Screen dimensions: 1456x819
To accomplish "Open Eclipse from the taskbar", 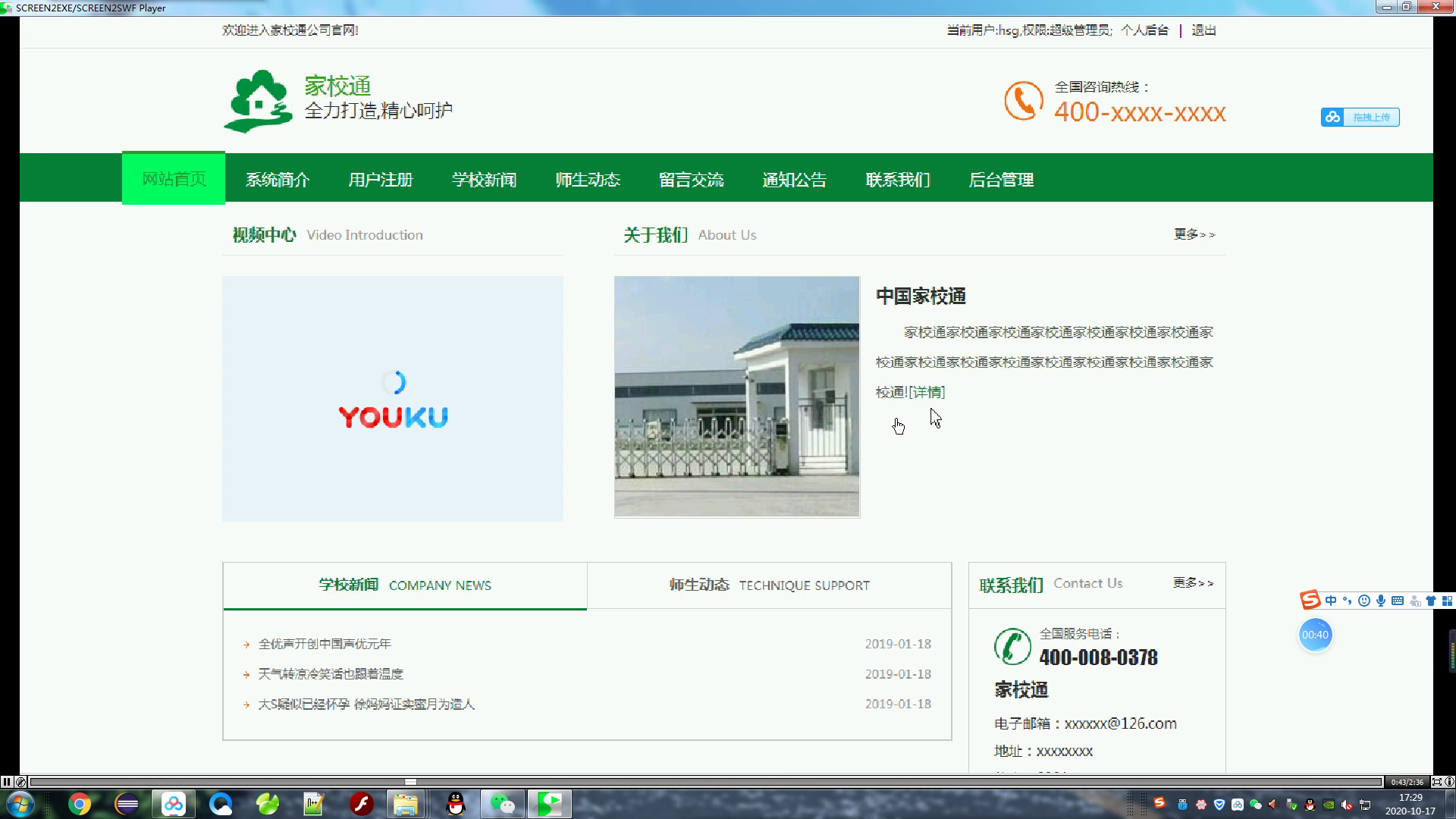I will [x=127, y=804].
